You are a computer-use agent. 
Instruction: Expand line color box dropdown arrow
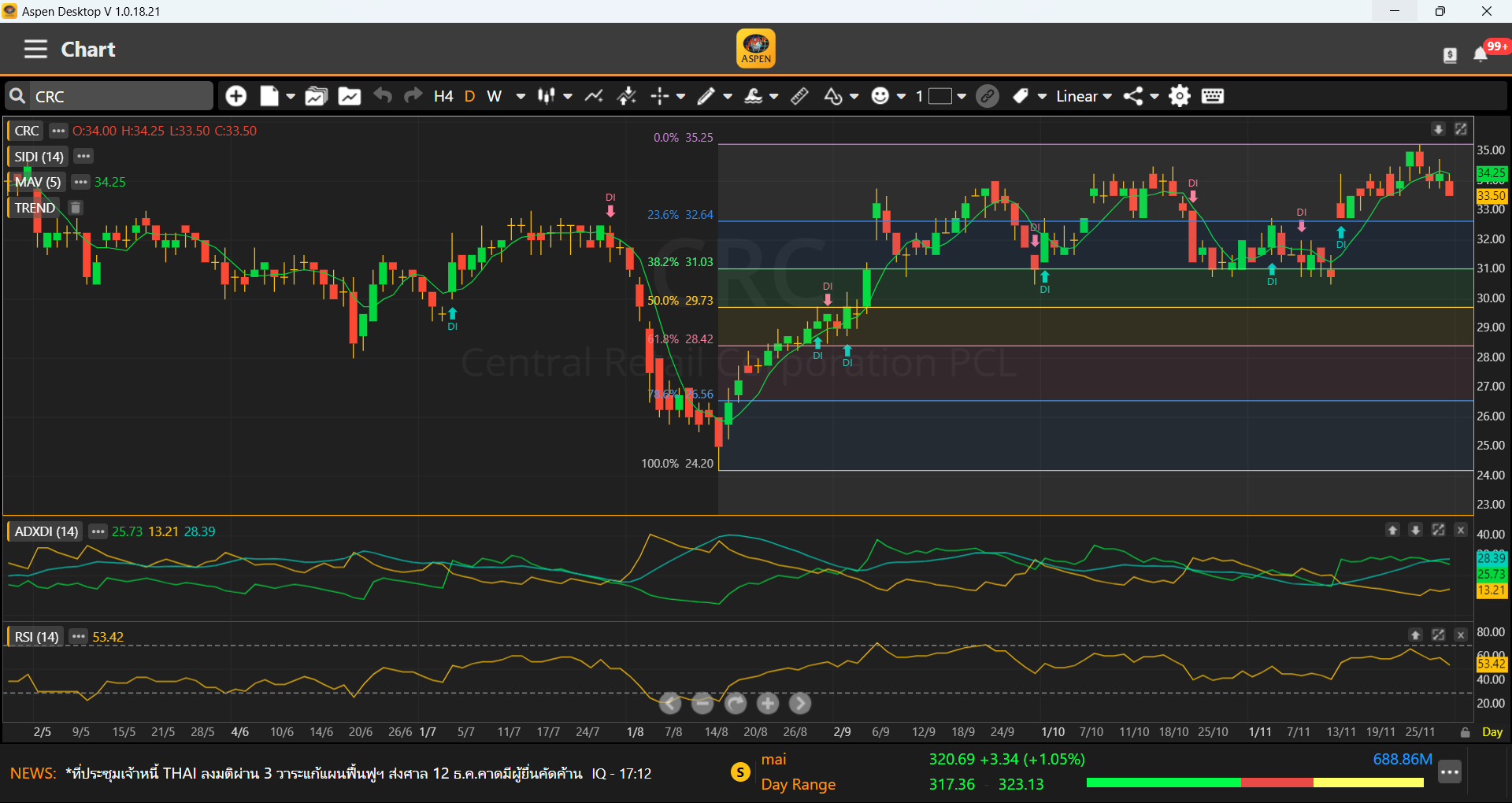tap(962, 96)
